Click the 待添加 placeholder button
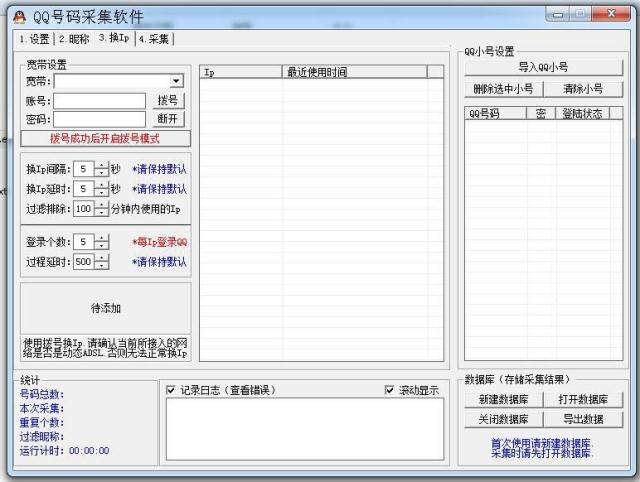 coord(105,308)
